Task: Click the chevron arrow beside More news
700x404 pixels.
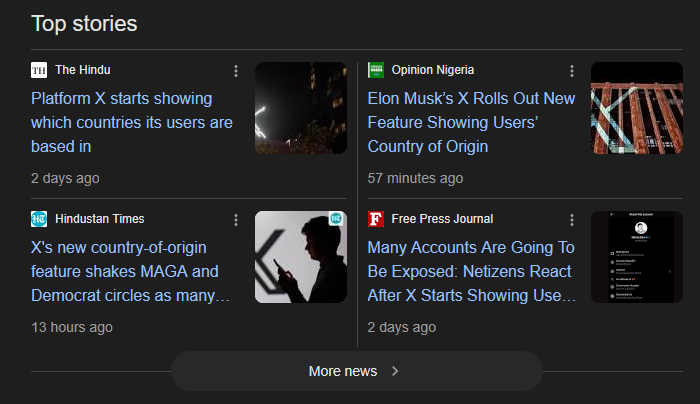Action: coord(395,371)
